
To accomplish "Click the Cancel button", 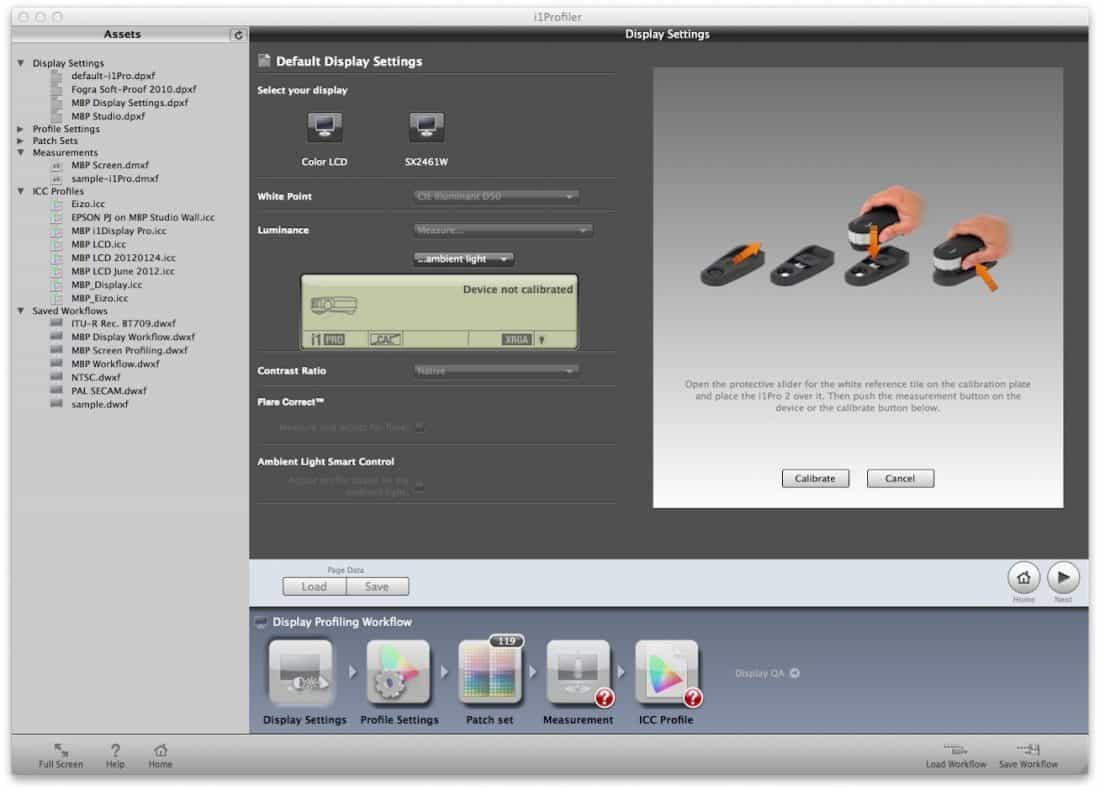I will click(x=900, y=479).
